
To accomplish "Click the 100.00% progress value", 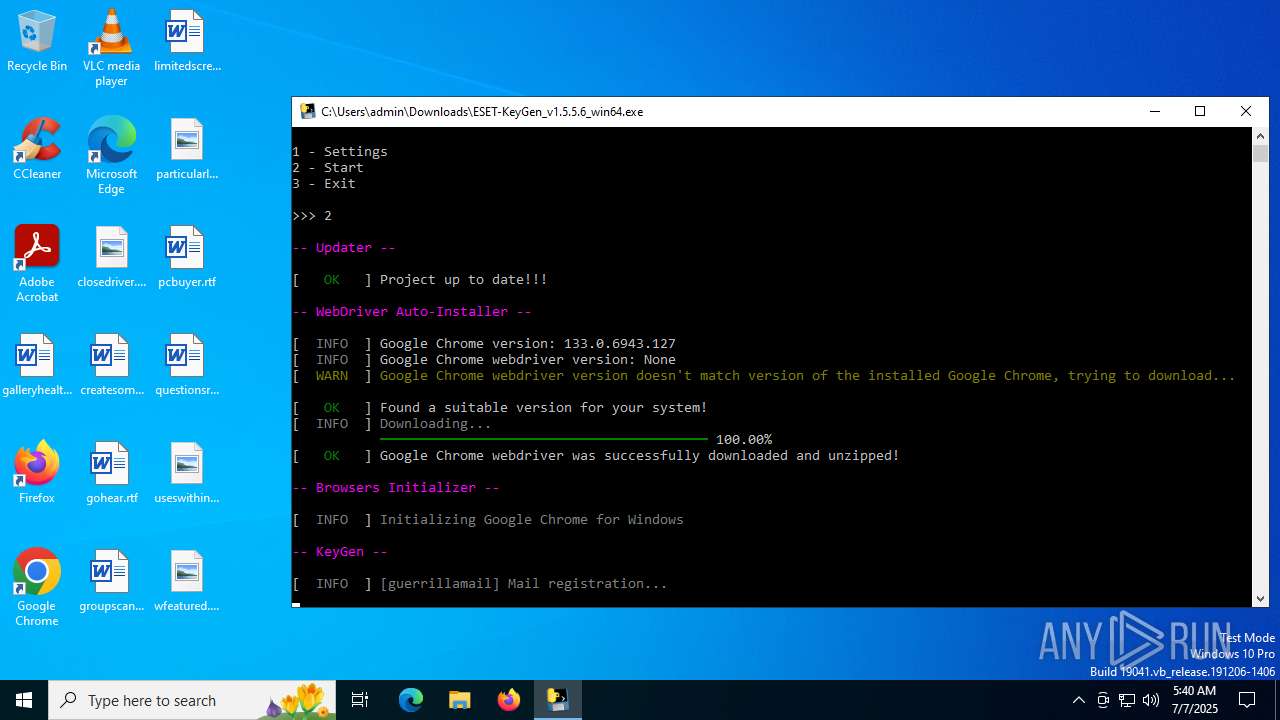I will tap(744, 440).
